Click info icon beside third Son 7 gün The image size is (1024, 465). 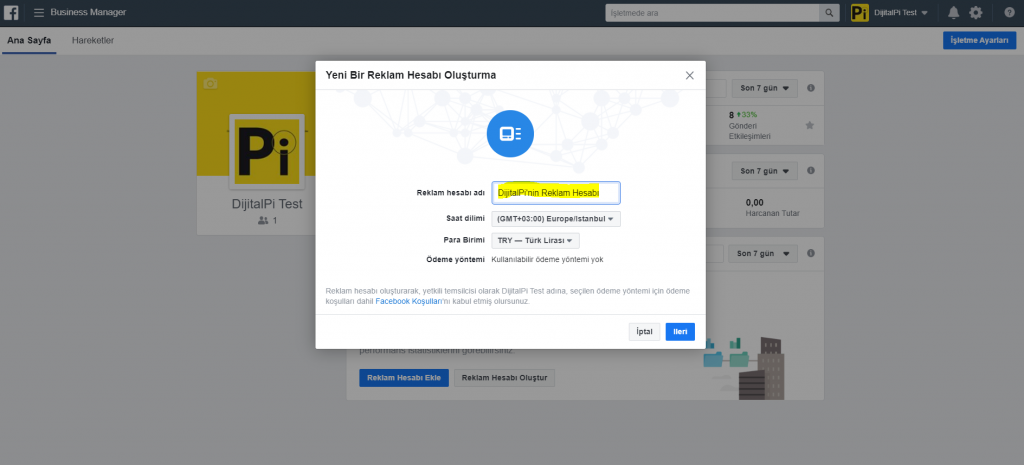[x=810, y=253]
